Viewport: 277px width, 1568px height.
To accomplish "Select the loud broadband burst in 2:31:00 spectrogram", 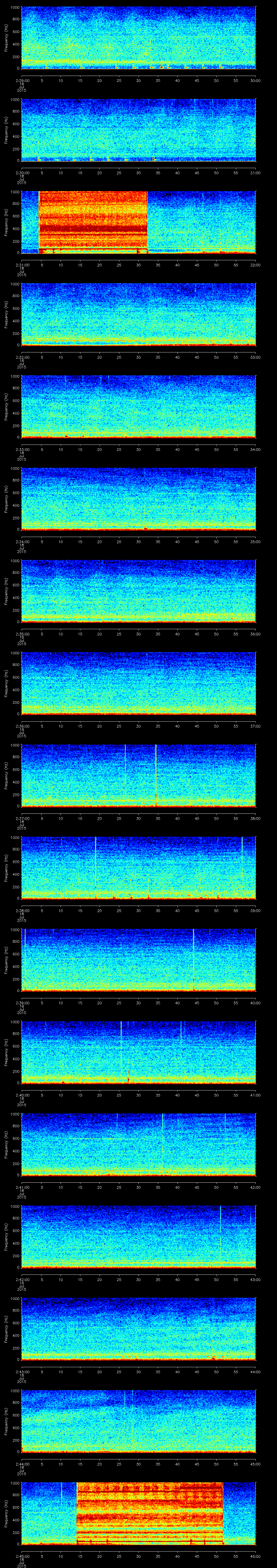I will 93,222.
